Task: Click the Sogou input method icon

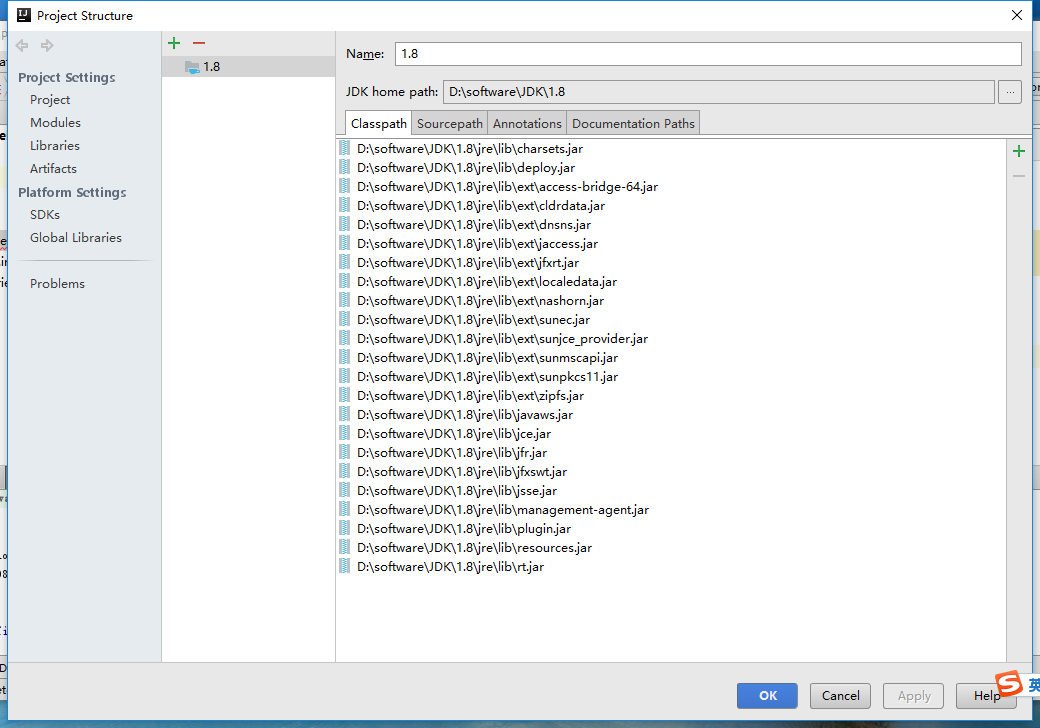Action: tap(1008, 684)
